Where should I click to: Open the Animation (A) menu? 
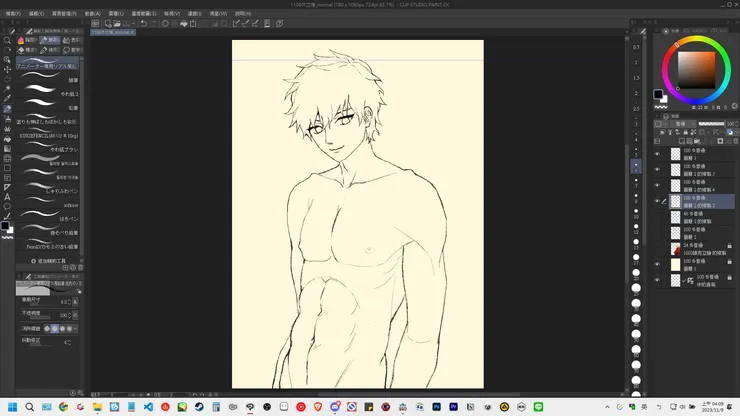(x=92, y=14)
